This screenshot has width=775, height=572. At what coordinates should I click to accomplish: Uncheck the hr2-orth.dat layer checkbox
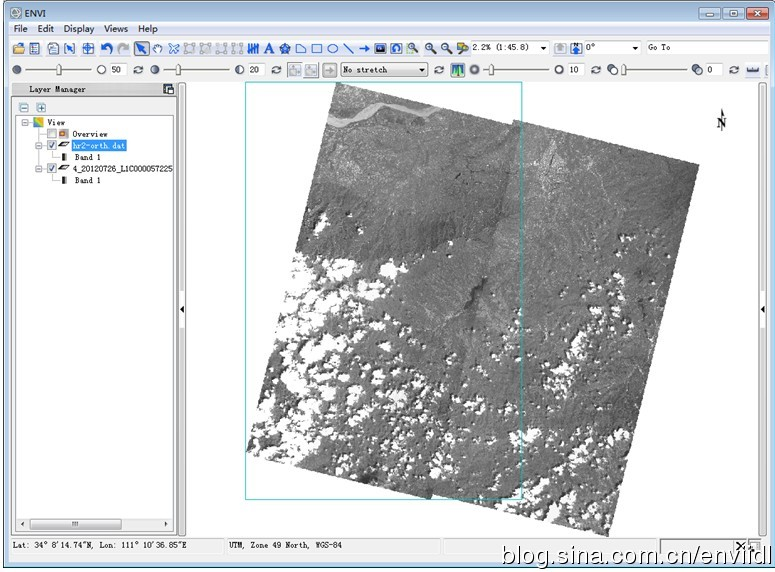(52, 145)
